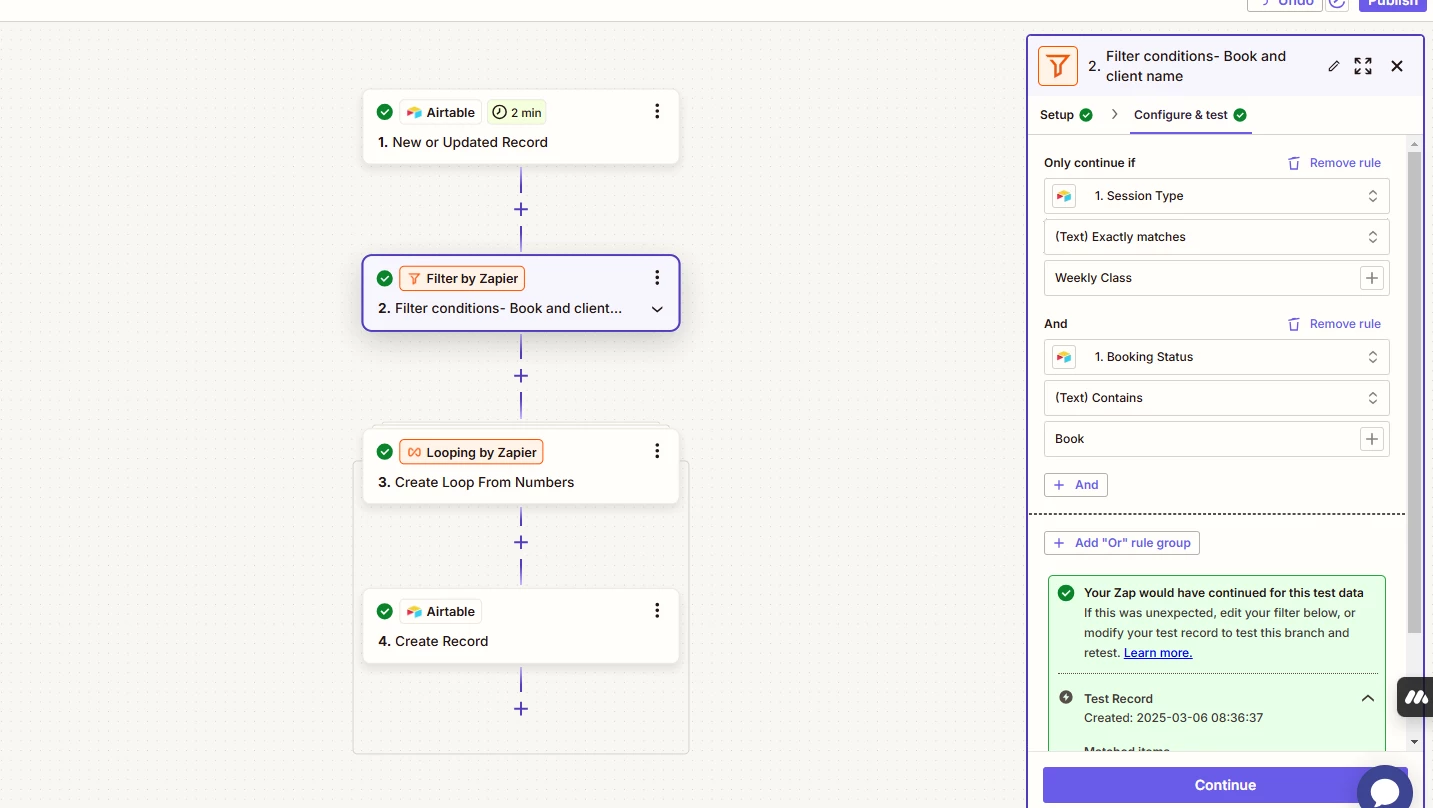
Task: Open the three-dot menu on the Looping by Zapier step
Action: tap(657, 451)
